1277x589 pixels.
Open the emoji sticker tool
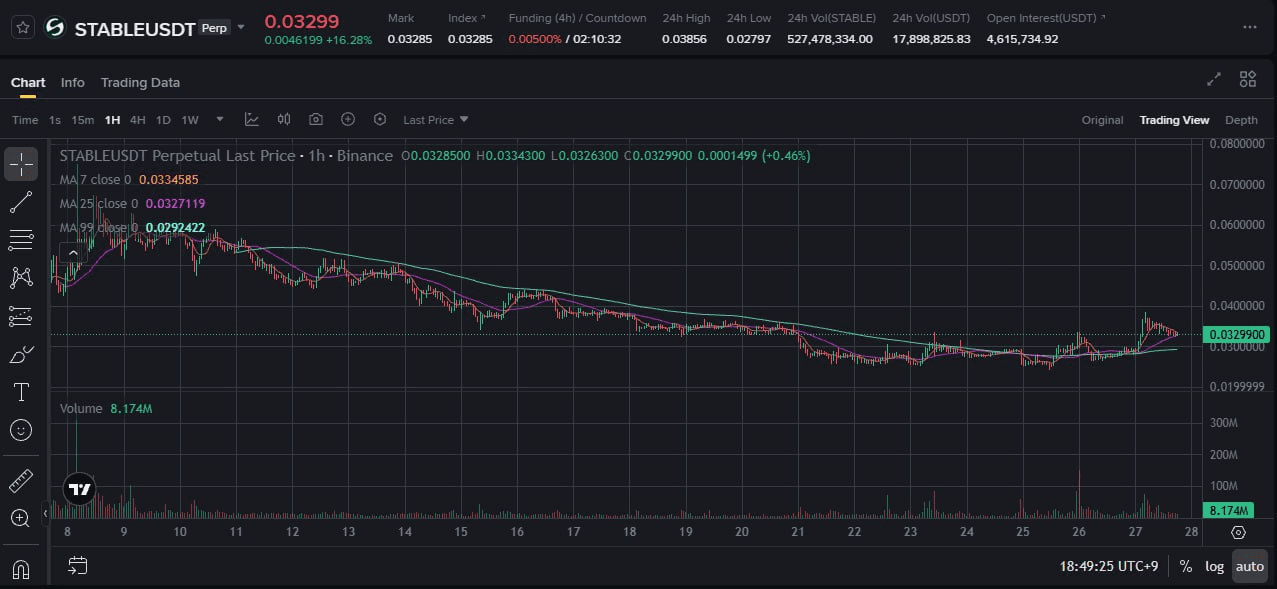[x=21, y=429]
